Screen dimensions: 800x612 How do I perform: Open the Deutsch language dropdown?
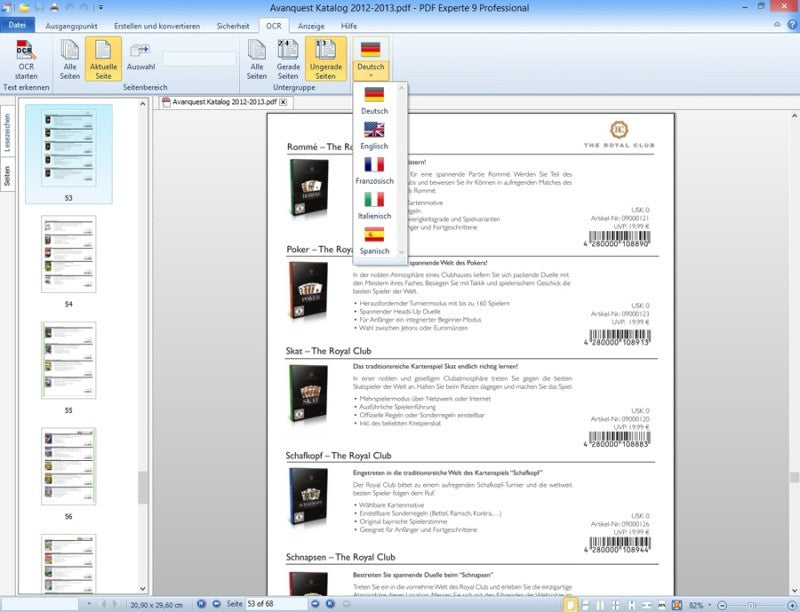tap(370, 59)
